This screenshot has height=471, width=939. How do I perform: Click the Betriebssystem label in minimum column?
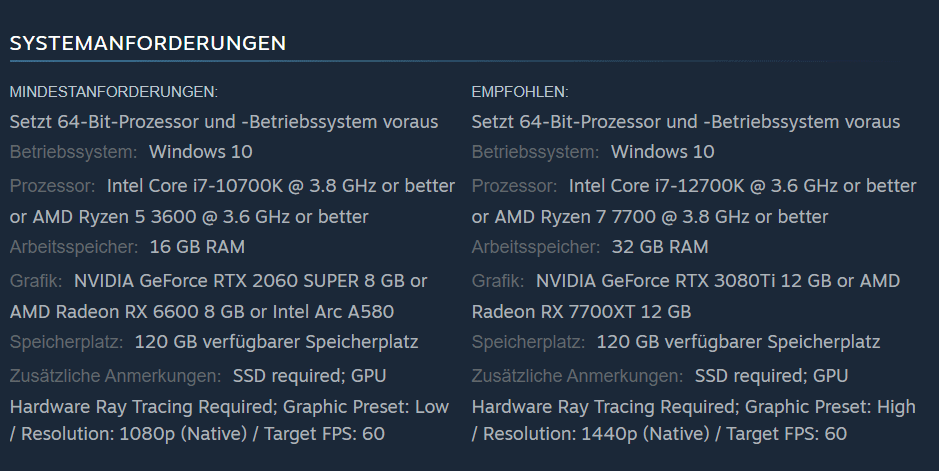[73, 152]
